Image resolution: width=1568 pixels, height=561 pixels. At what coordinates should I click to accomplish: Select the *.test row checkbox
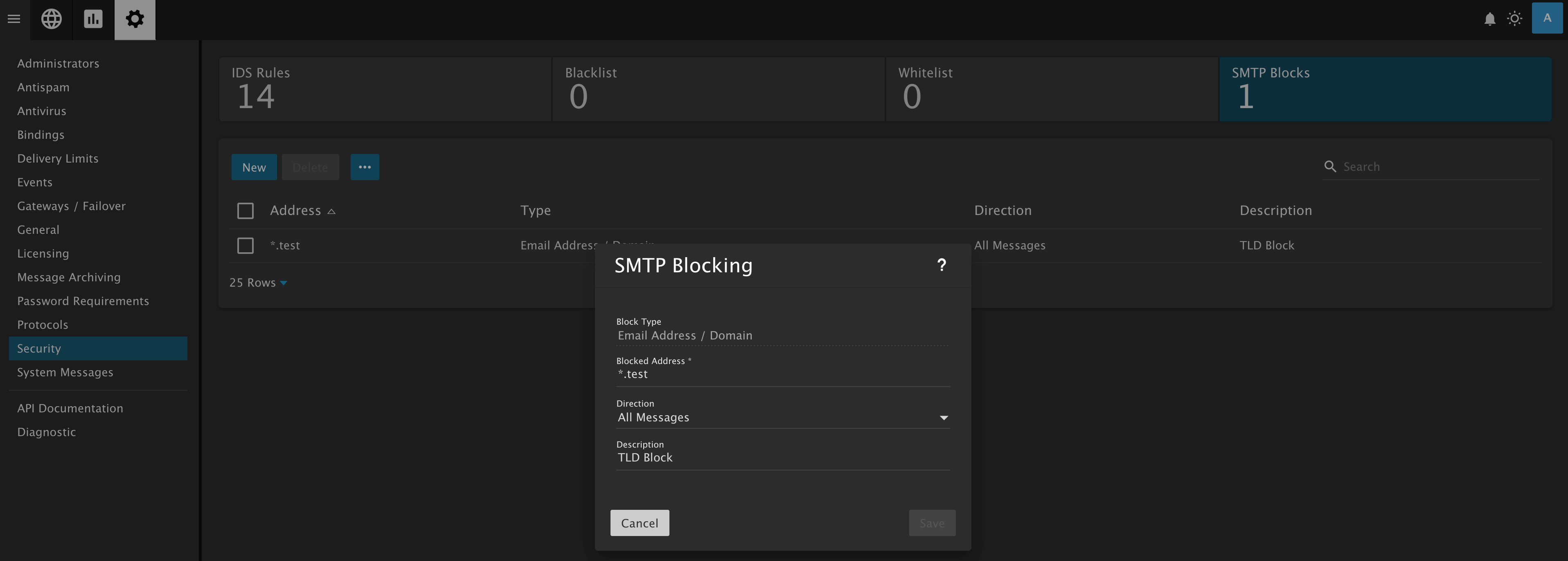[x=245, y=245]
